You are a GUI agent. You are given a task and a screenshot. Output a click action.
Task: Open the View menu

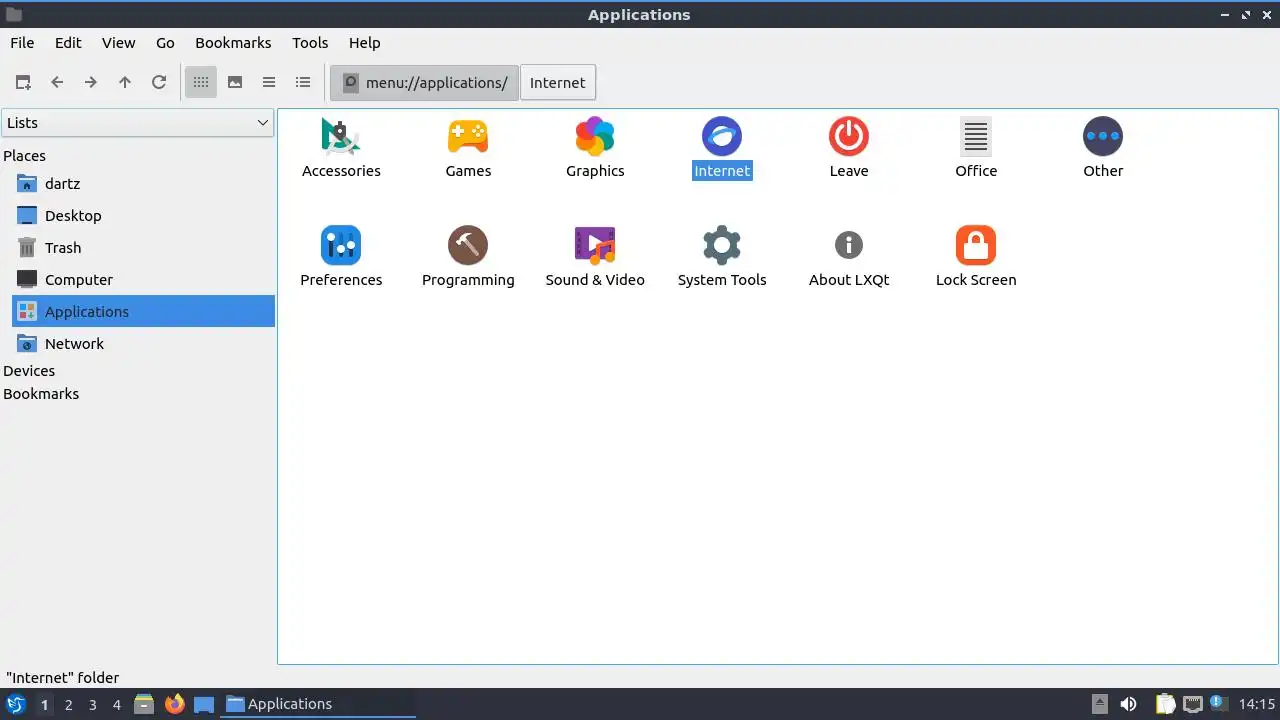coord(118,43)
